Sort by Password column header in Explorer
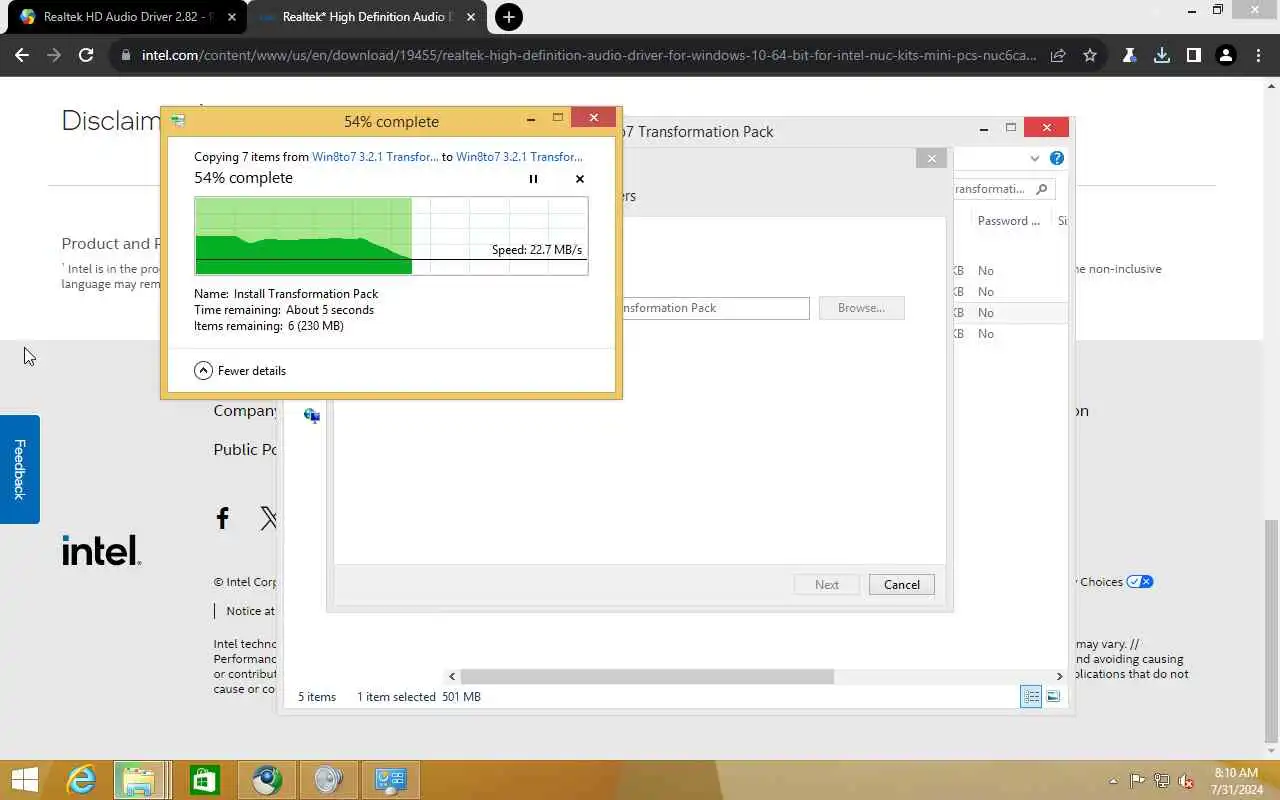The width and height of the screenshot is (1280, 800). 1009,221
